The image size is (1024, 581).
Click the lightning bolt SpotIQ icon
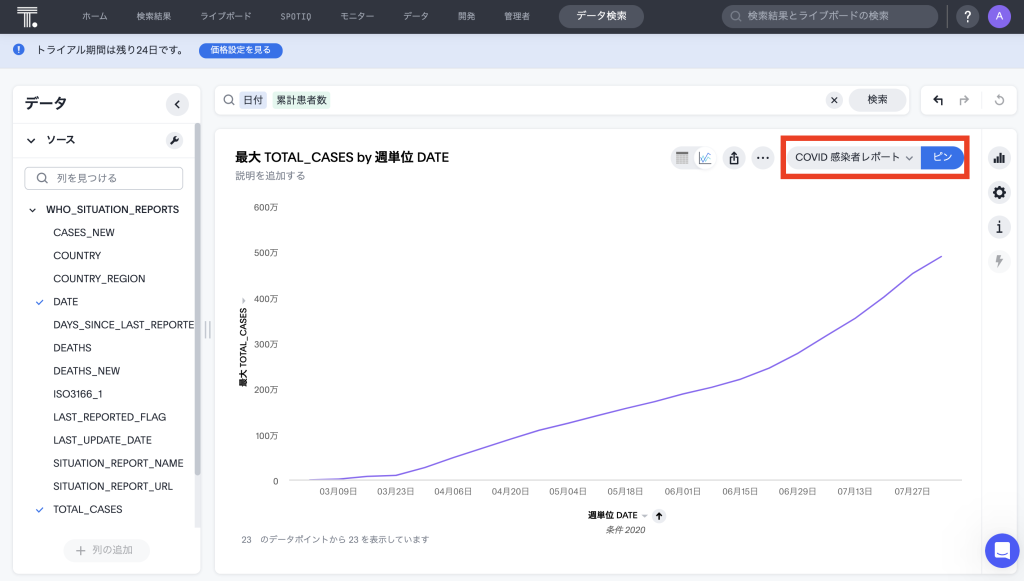(998, 261)
